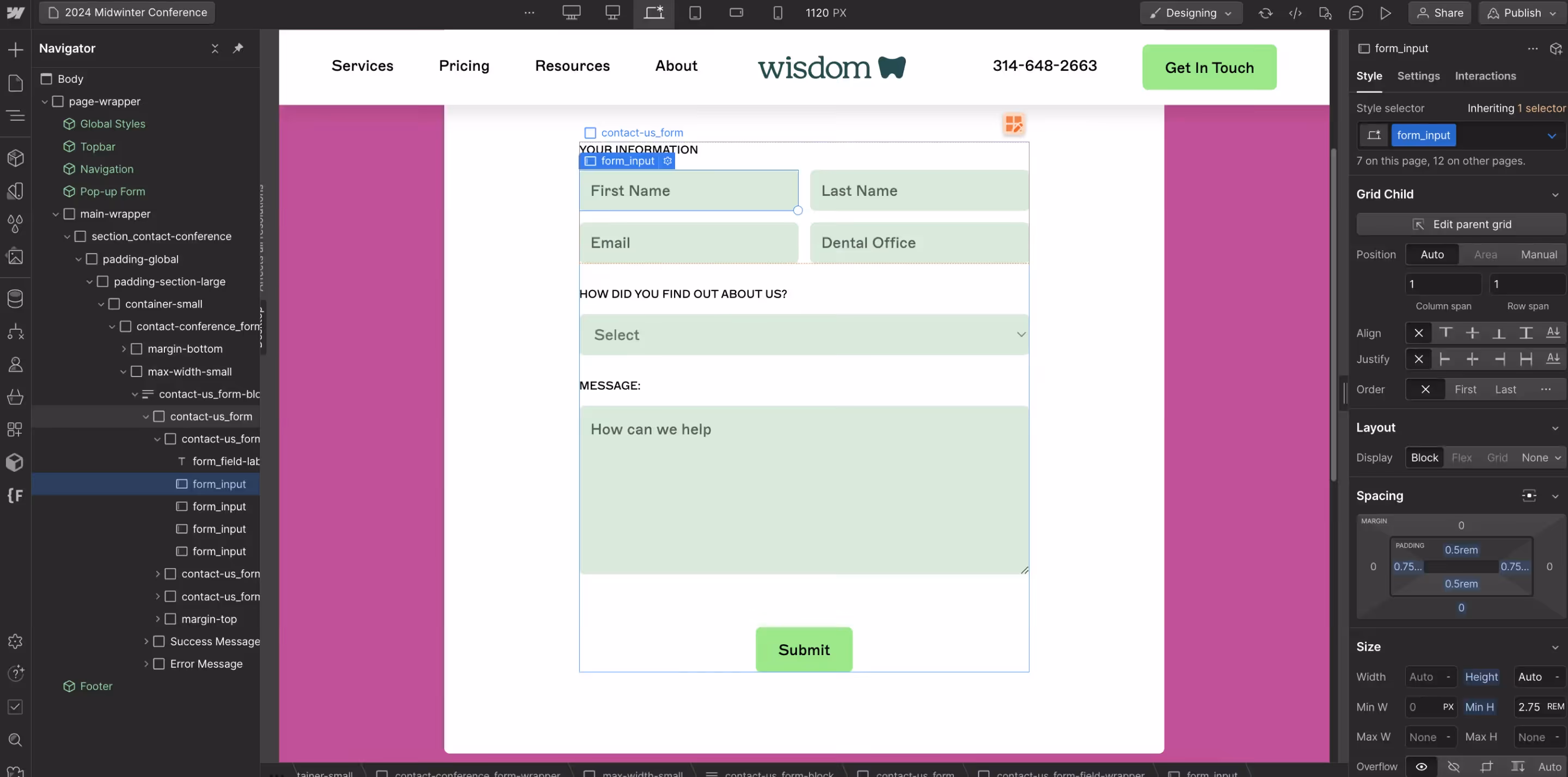Set overflow to visible eye icon
The image size is (1568, 777).
(x=1422, y=767)
